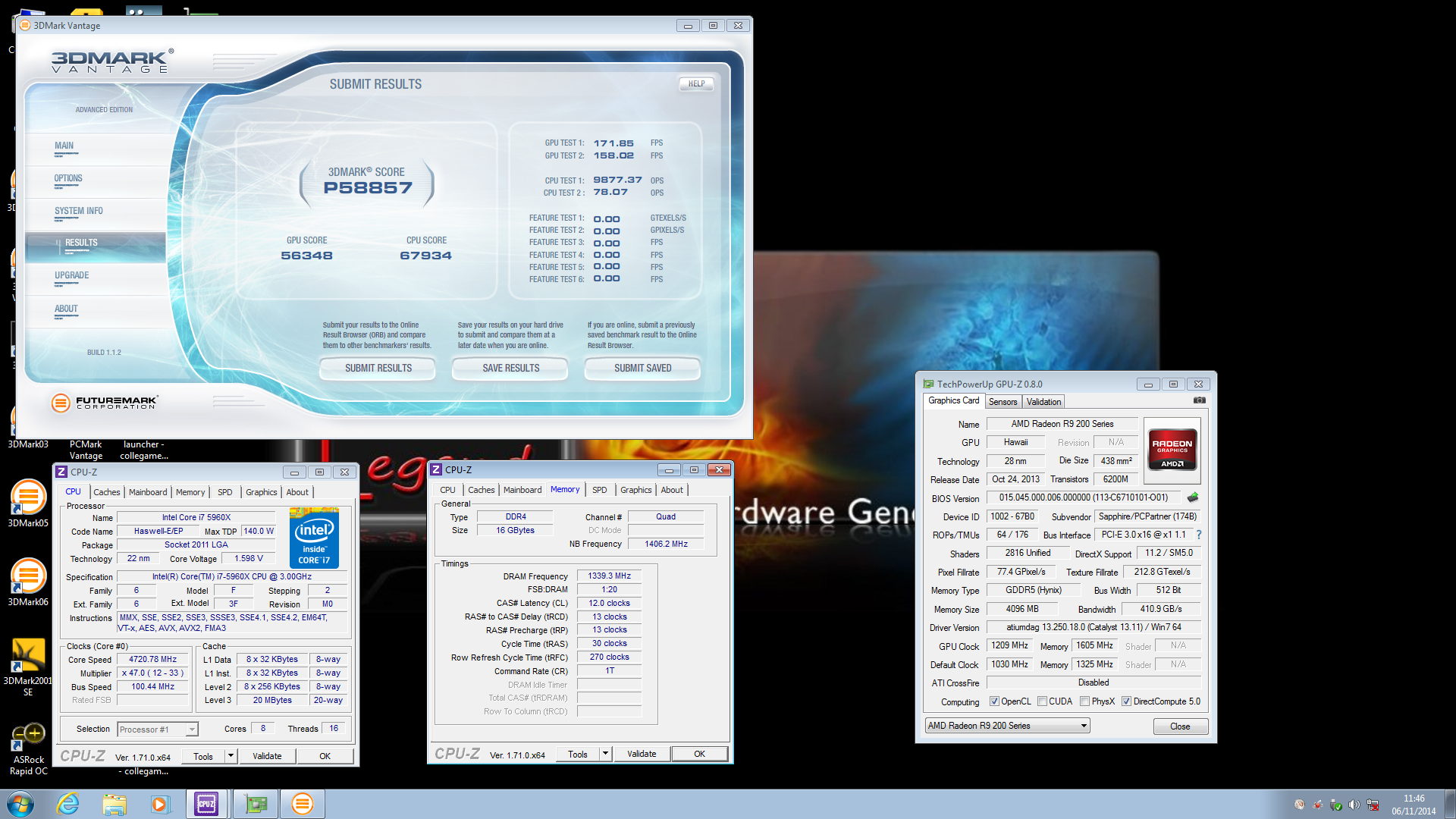The image size is (1456, 819).
Task: Open the Processor #1 selection dropdown
Action: [157, 730]
